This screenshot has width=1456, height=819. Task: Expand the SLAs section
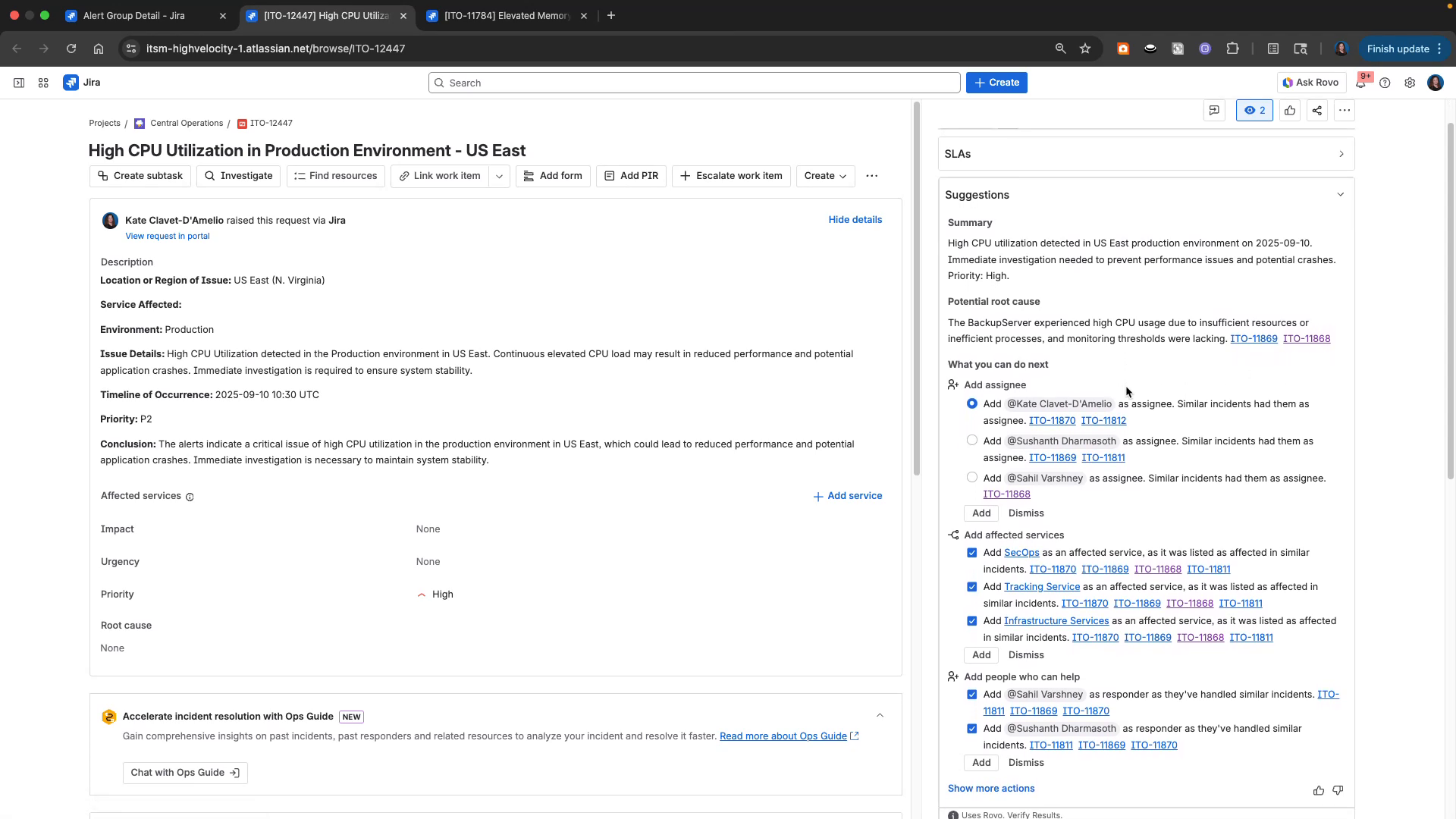pyautogui.click(x=1341, y=153)
